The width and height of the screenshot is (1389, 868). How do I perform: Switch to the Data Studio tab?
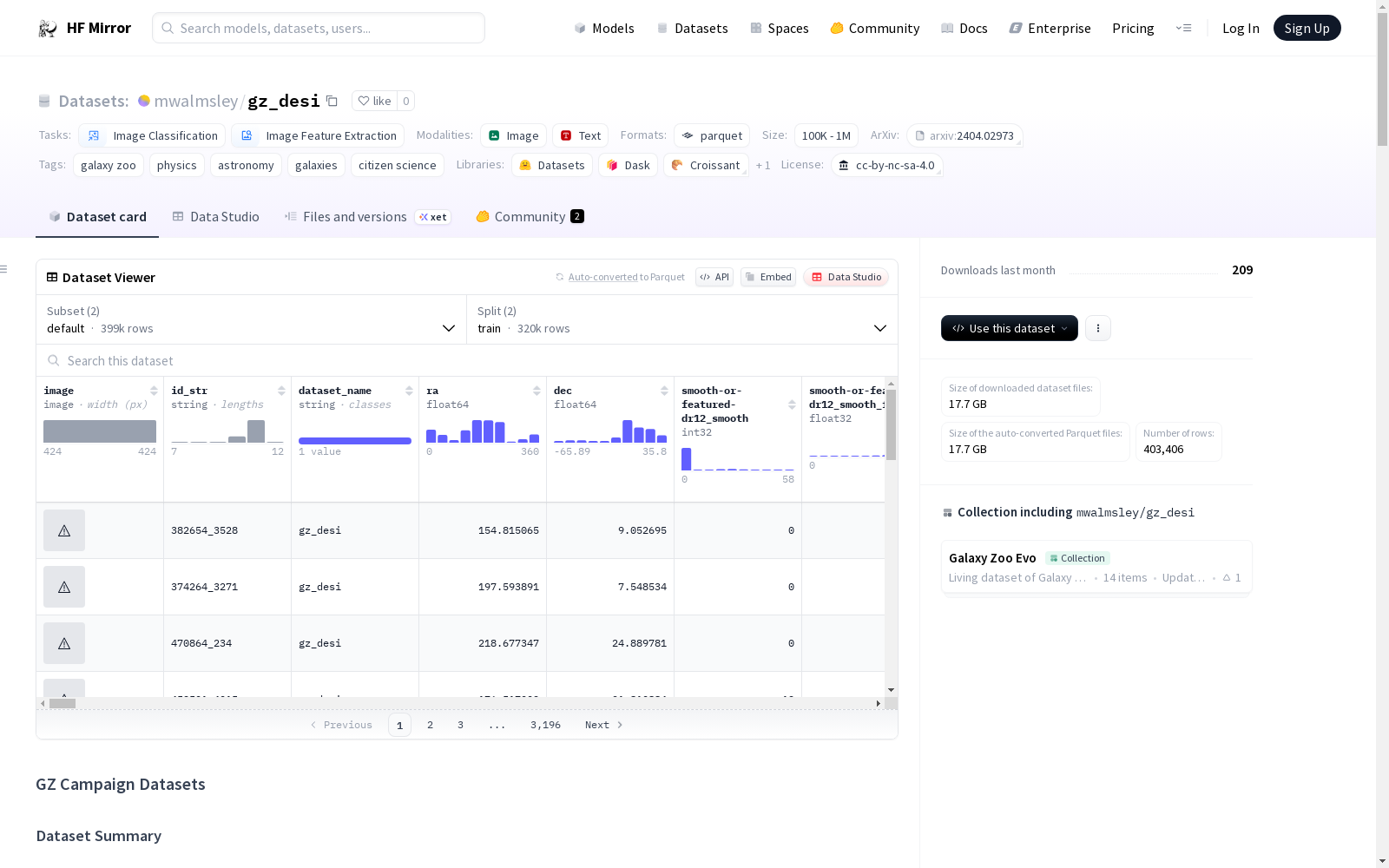coord(215,217)
